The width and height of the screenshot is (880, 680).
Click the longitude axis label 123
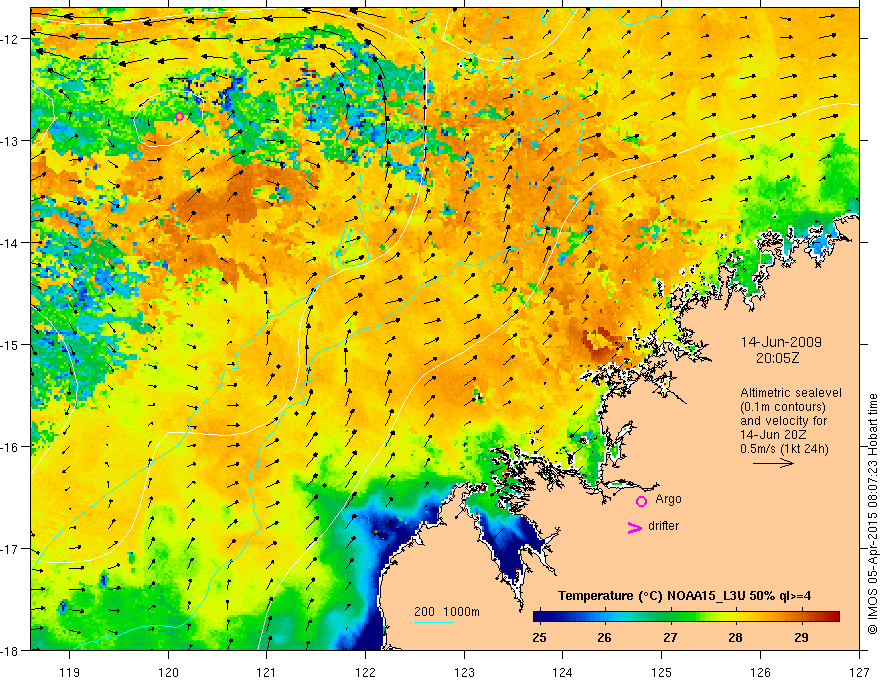(464, 672)
